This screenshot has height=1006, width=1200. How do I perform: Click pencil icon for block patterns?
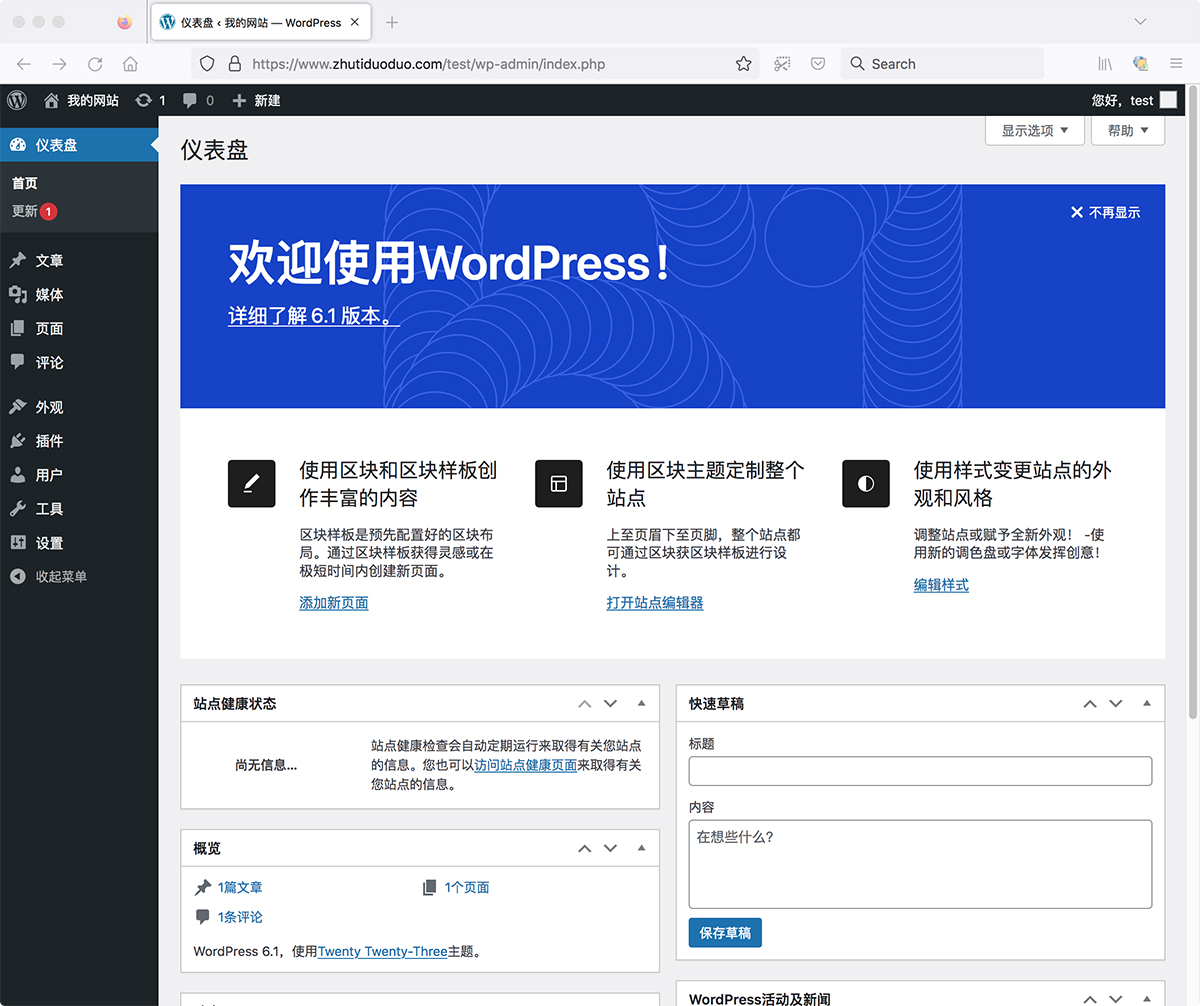251,483
